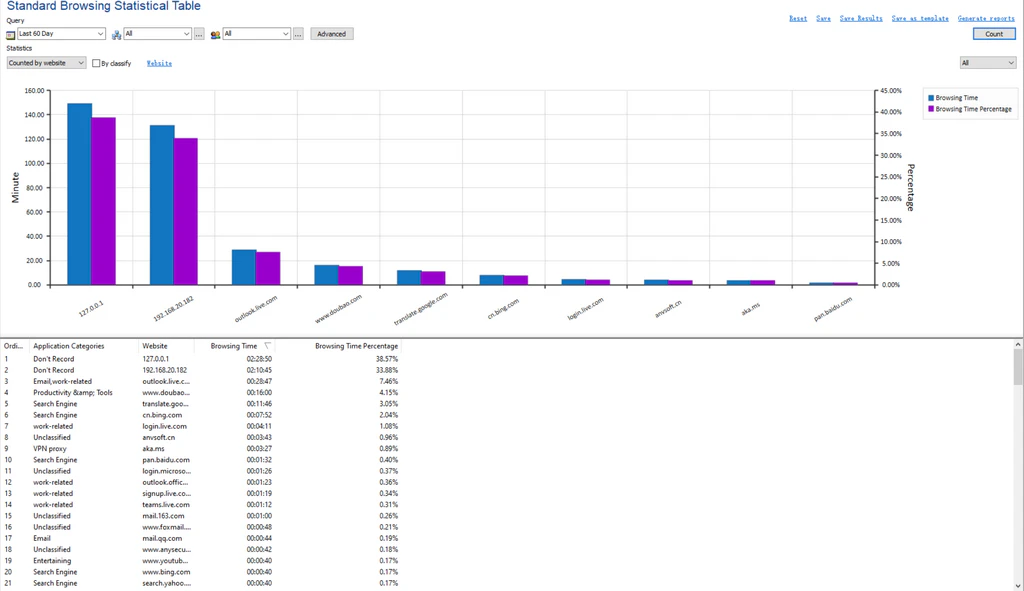Select the www.doubao... website cell

point(166,392)
